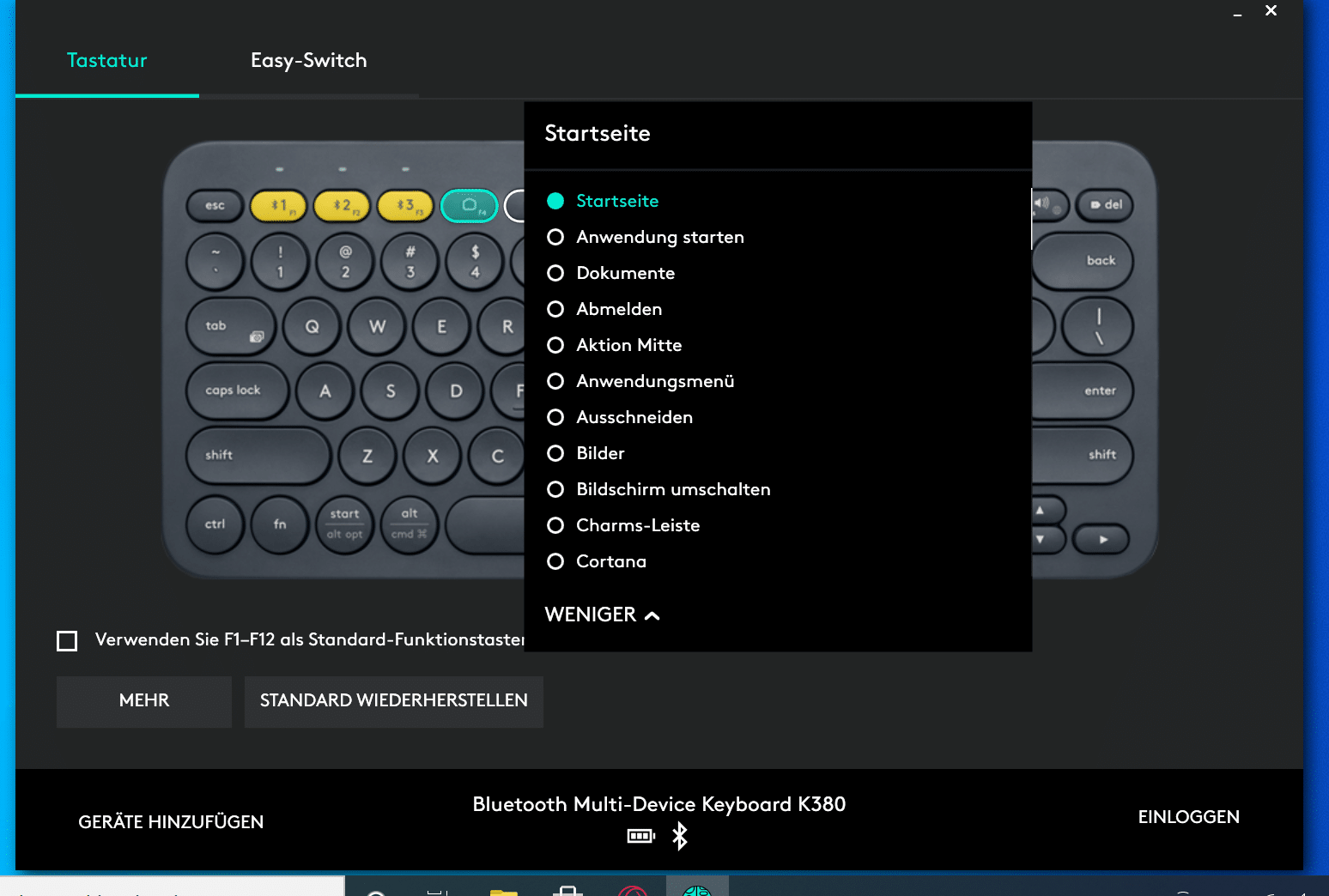Open the Tastatur tab
This screenshot has height=896, width=1329.
point(107,61)
